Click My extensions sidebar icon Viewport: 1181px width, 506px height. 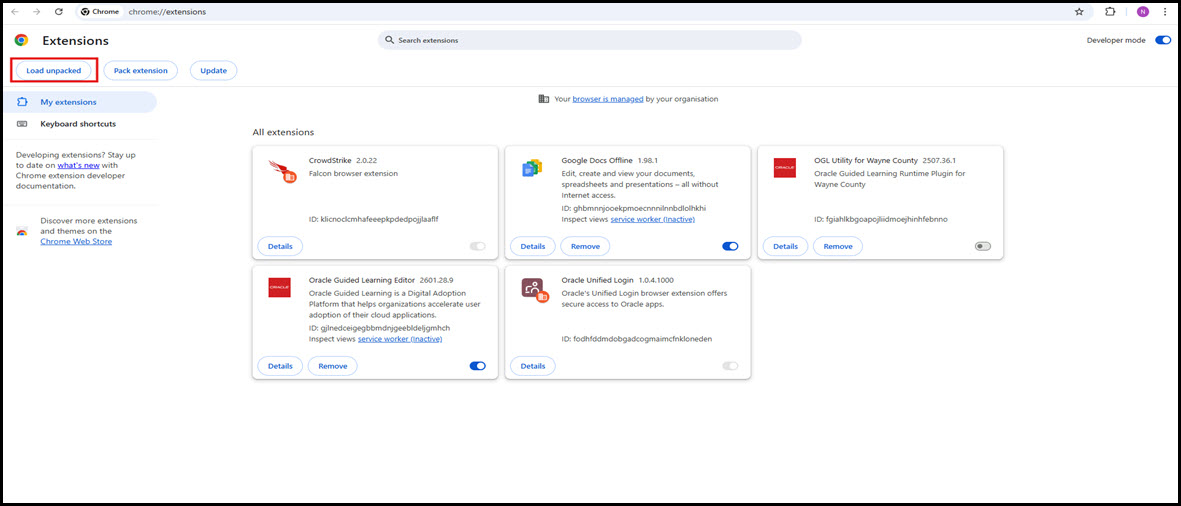[x=22, y=102]
